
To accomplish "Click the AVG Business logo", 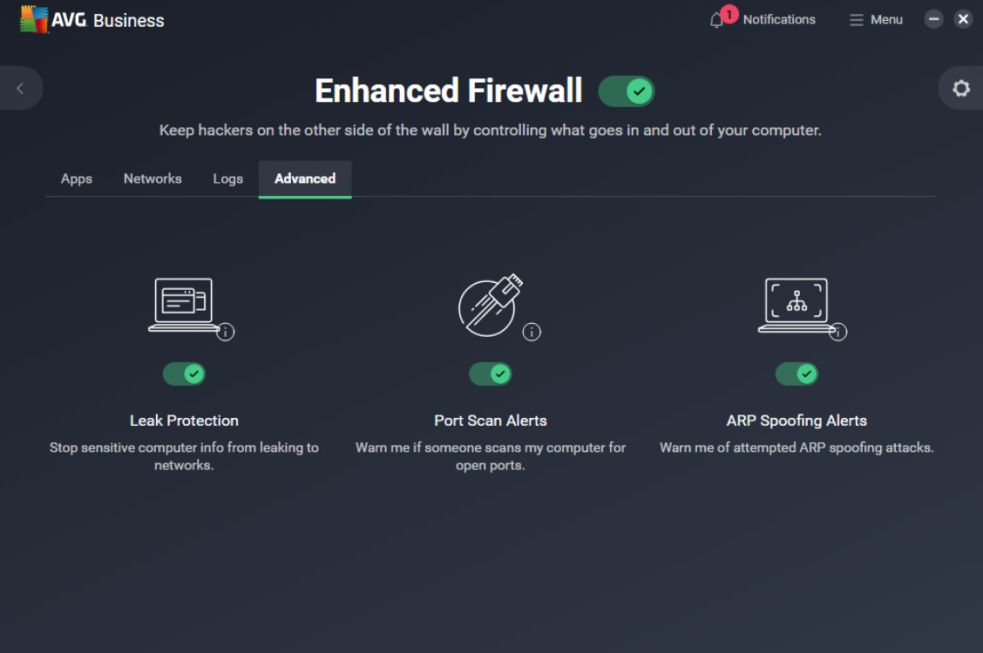I will [x=91, y=19].
